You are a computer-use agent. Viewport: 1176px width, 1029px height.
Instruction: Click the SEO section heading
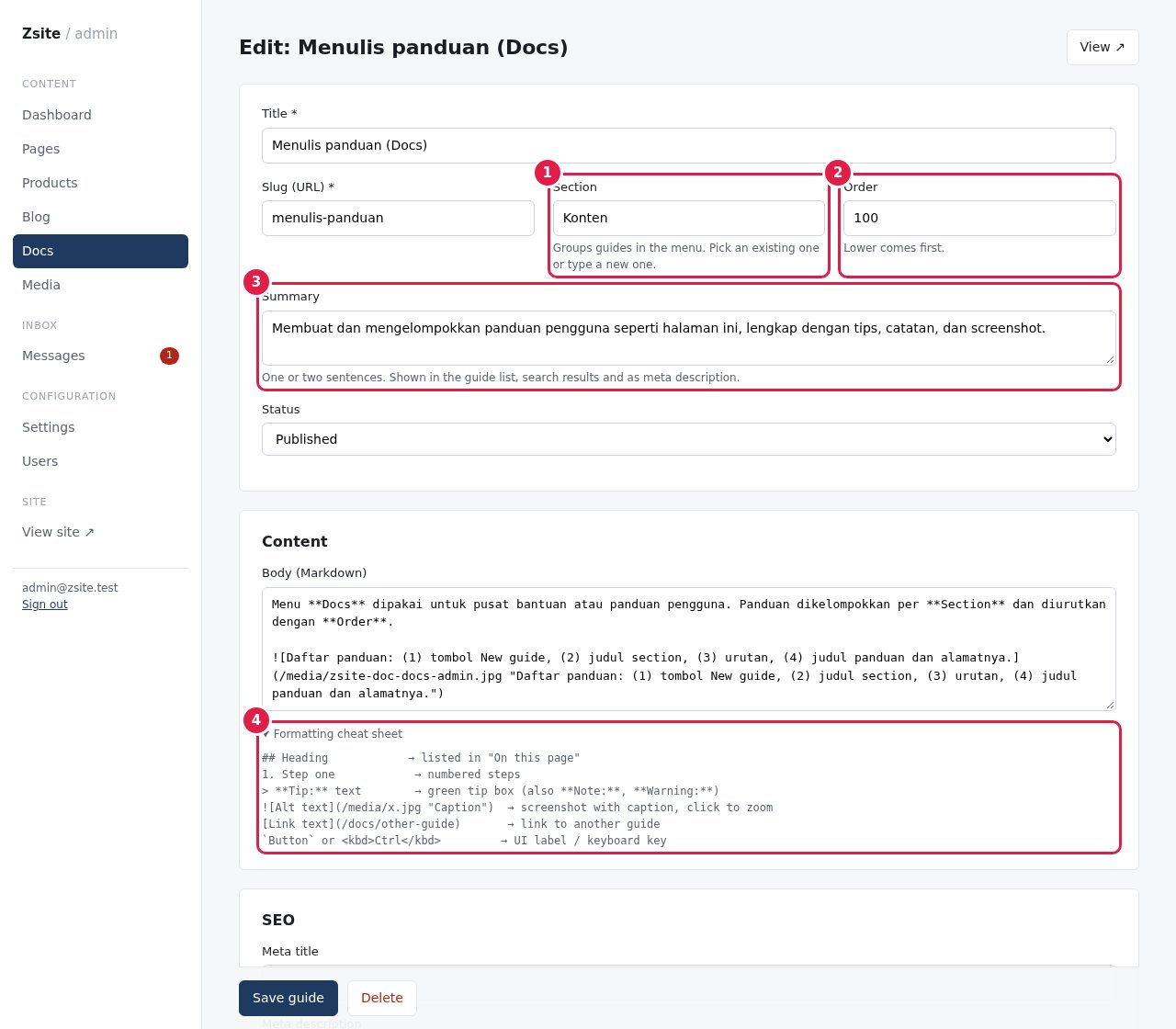(278, 920)
